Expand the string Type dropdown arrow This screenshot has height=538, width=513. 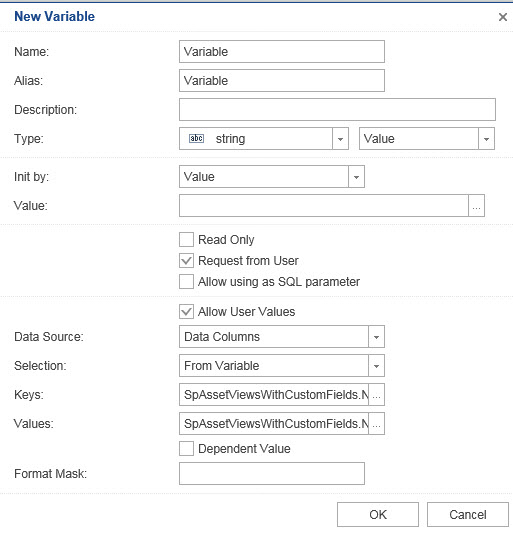[x=340, y=139]
